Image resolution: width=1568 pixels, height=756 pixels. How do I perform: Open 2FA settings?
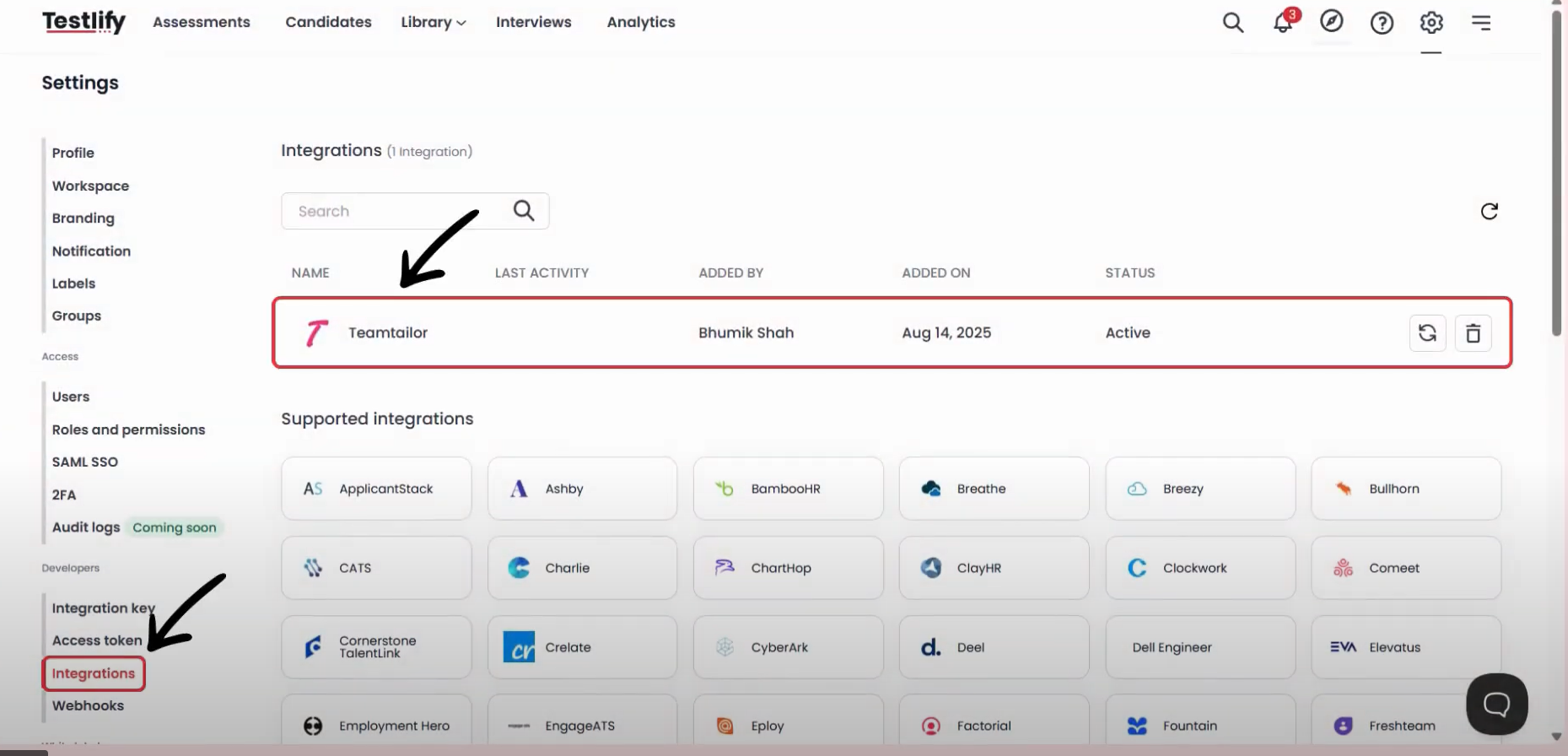pyautogui.click(x=64, y=494)
